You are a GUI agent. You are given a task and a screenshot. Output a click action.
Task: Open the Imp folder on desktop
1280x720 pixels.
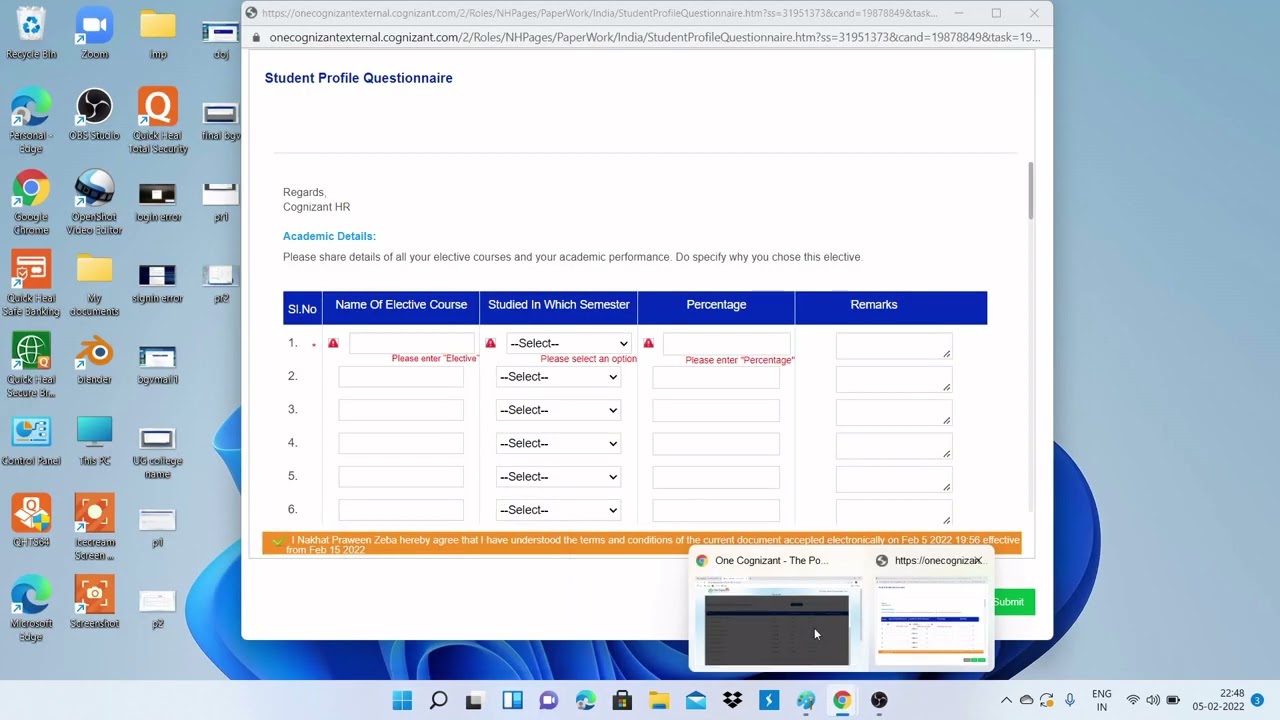(x=158, y=33)
